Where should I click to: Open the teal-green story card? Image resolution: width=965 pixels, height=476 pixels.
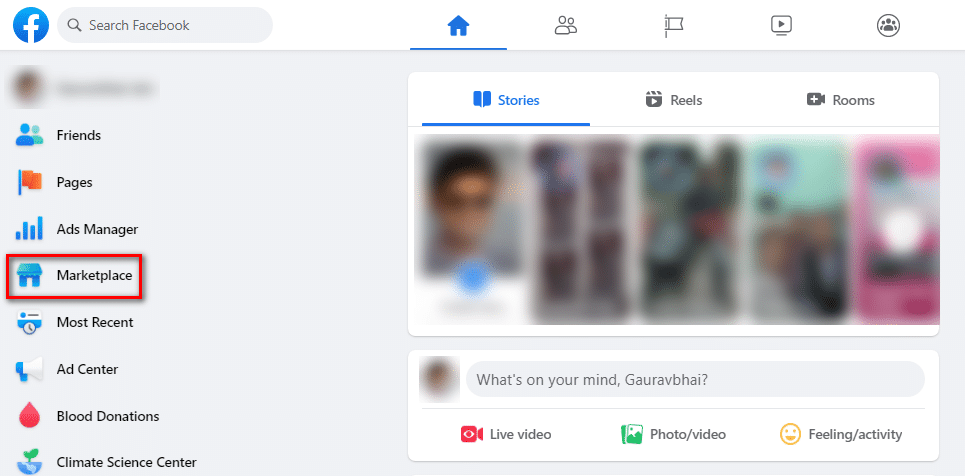(x=798, y=229)
